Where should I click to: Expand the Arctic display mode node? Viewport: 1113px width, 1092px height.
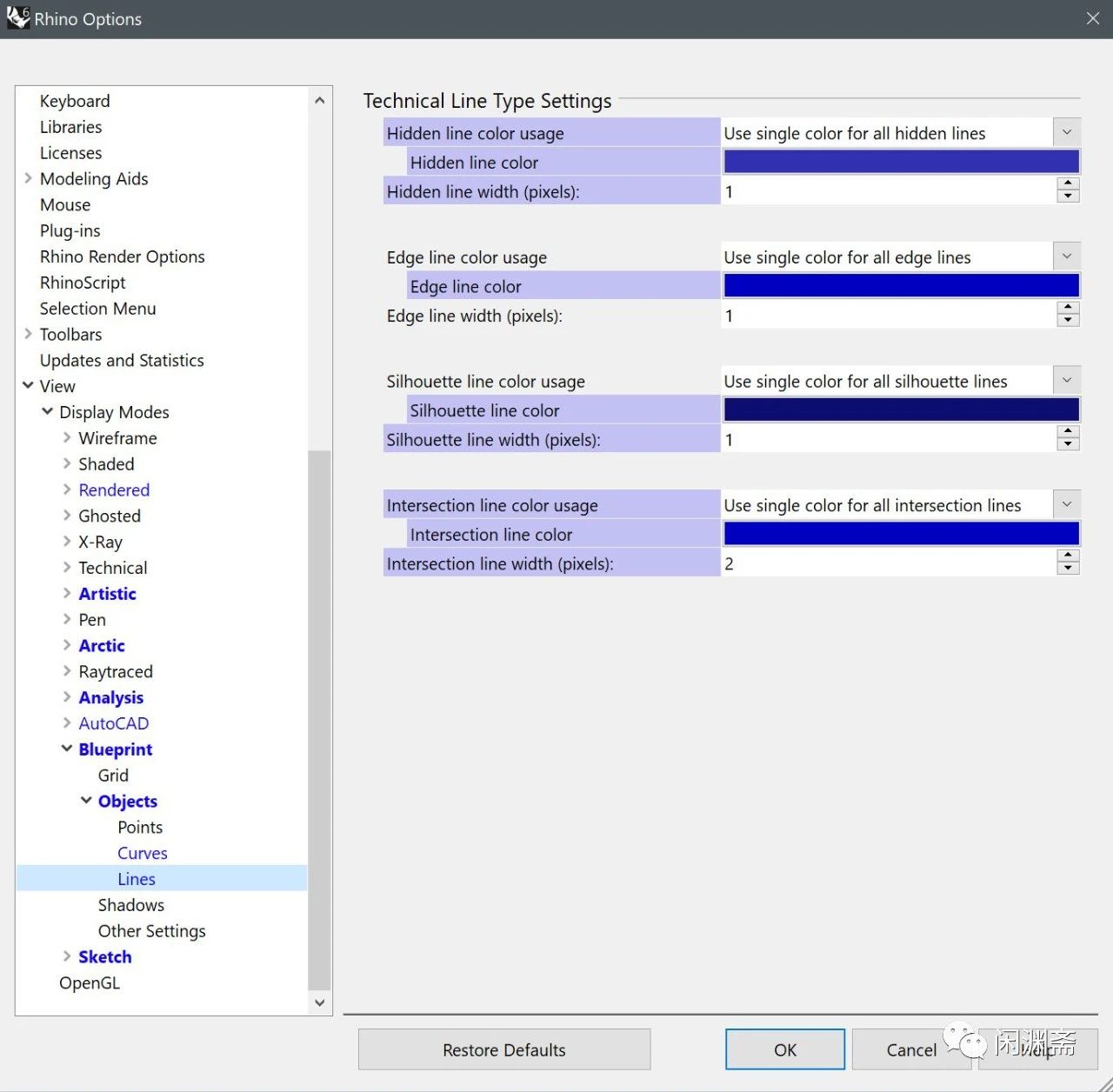click(67, 645)
